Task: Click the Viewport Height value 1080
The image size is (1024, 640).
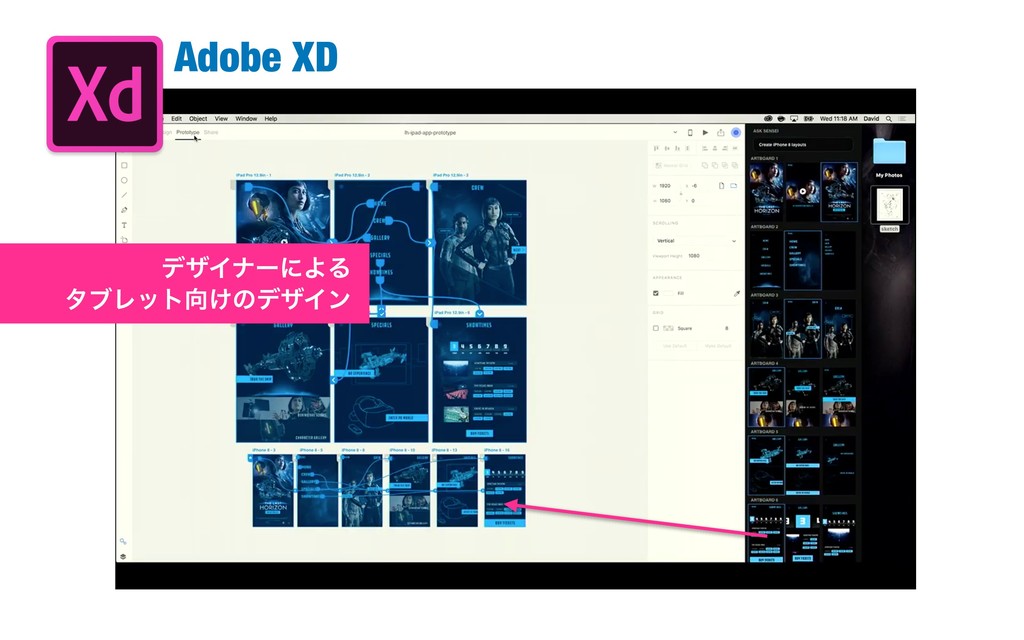Action: [x=694, y=256]
